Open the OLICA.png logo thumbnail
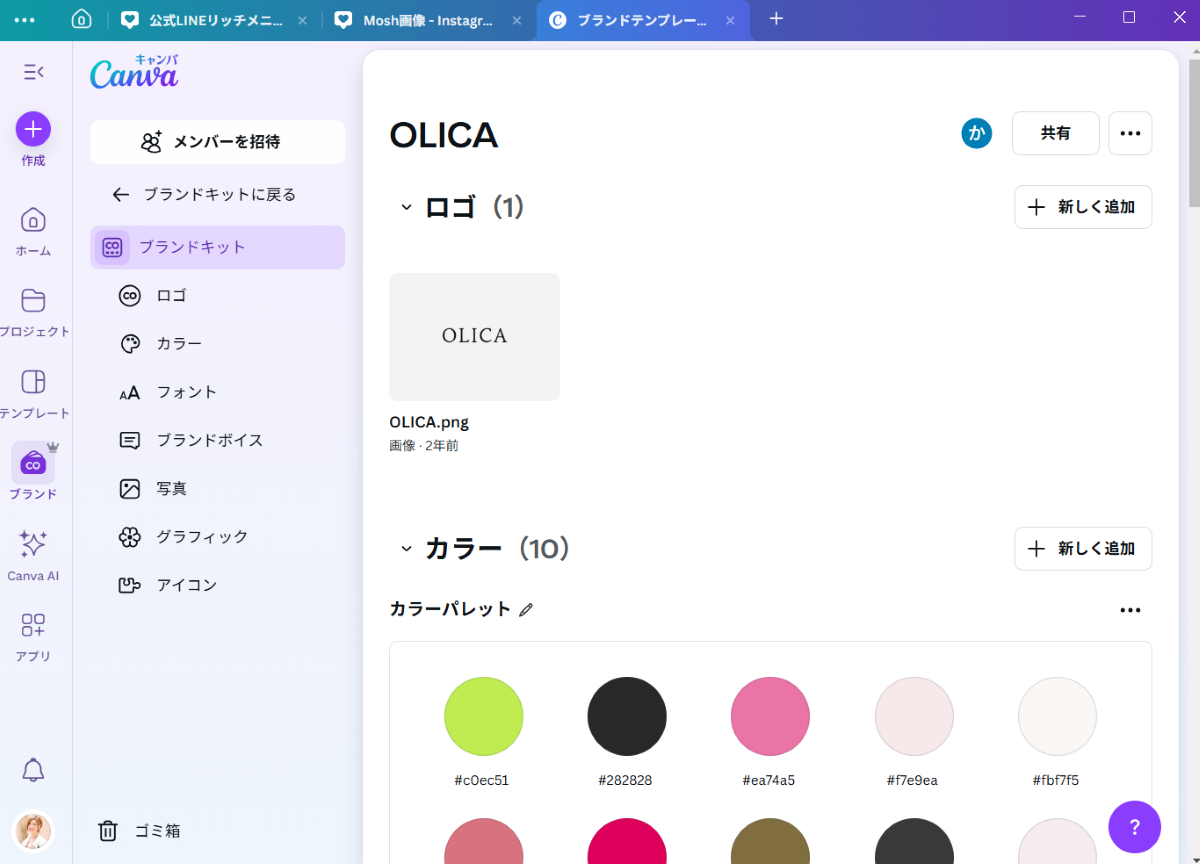The width and height of the screenshot is (1200, 864). [474, 337]
